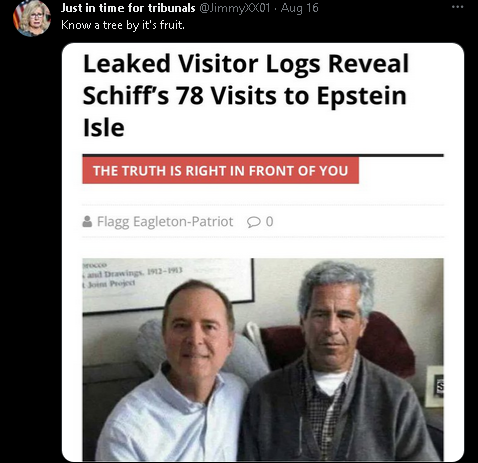Click the framed poster mentioning 'Drawings, 1912-1913'
The height and width of the screenshot is (463, 478).
point(168,284)
